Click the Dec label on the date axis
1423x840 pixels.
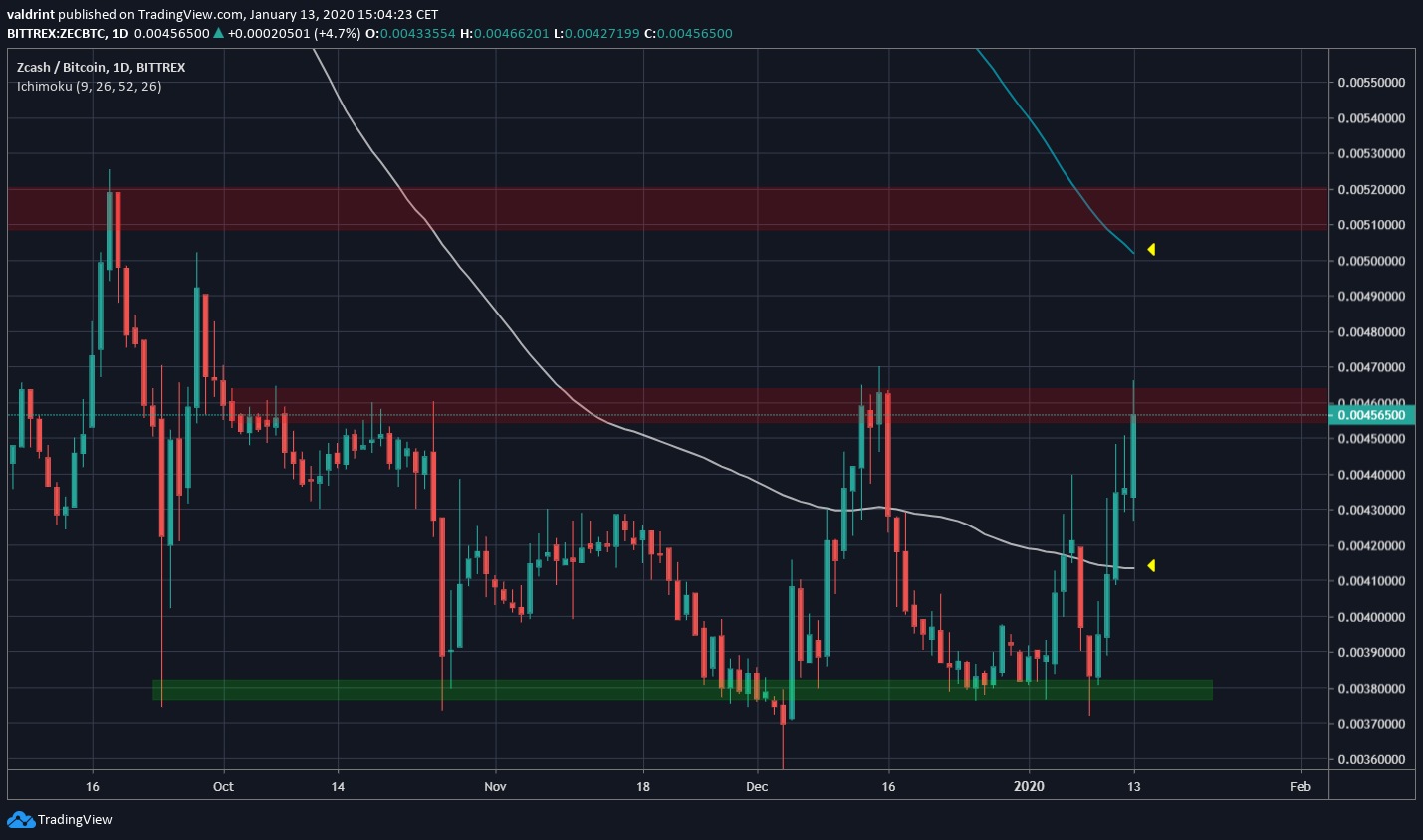tap(756, 786)
